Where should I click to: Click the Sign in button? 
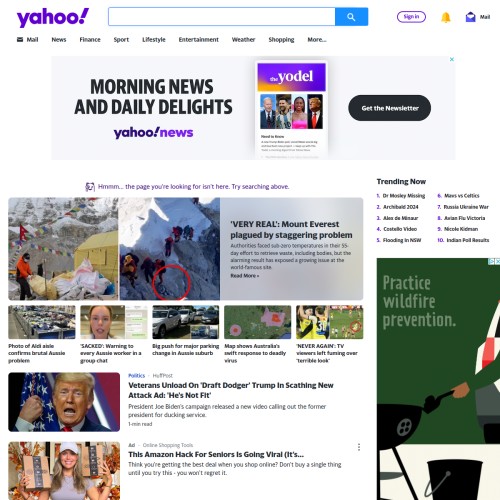click(x=411, y=17)
